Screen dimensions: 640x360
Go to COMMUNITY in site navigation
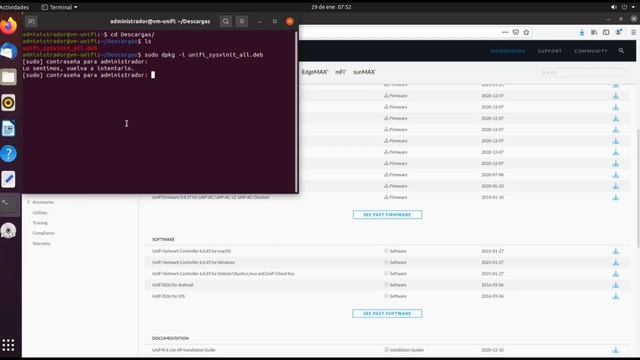[x=591, y=51]
